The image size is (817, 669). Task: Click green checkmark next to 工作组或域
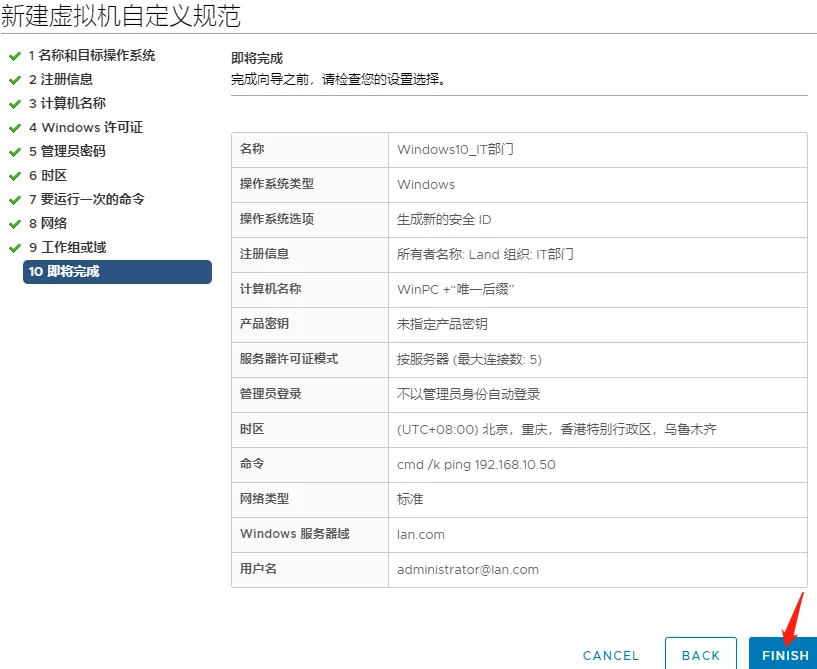[x=15, y=247]
